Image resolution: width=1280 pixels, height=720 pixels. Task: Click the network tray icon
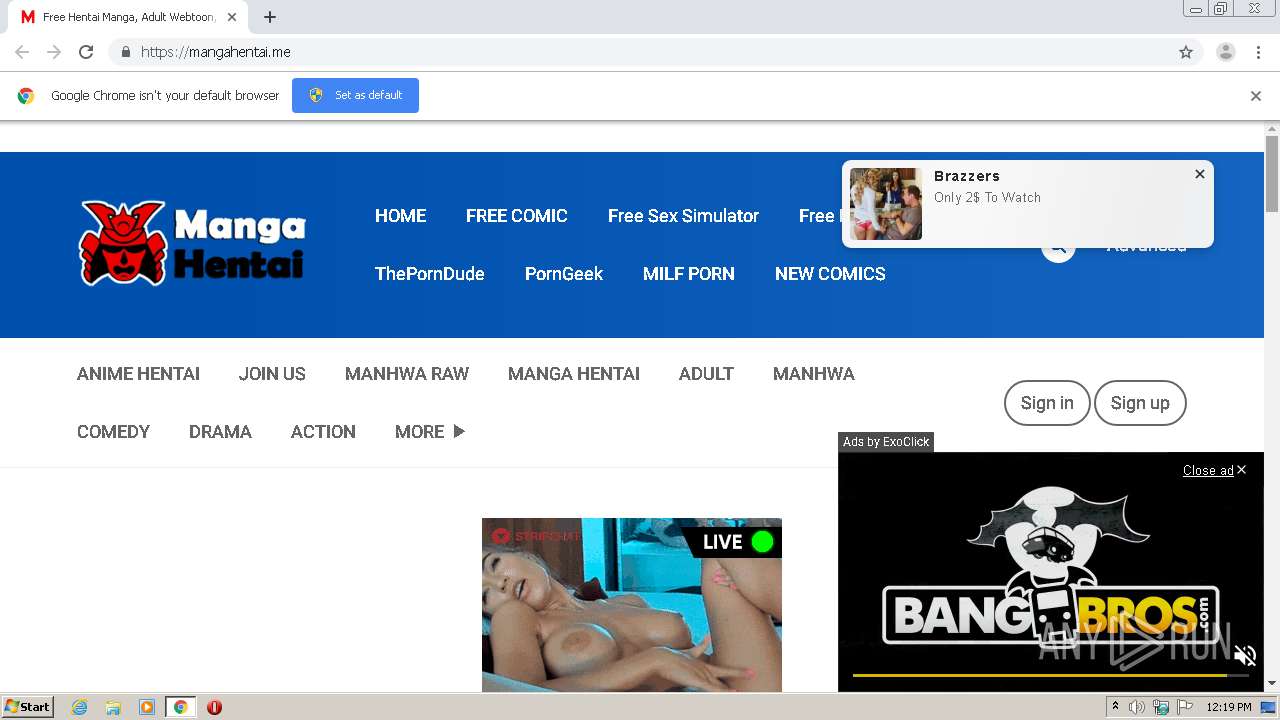click(1161, 707)
